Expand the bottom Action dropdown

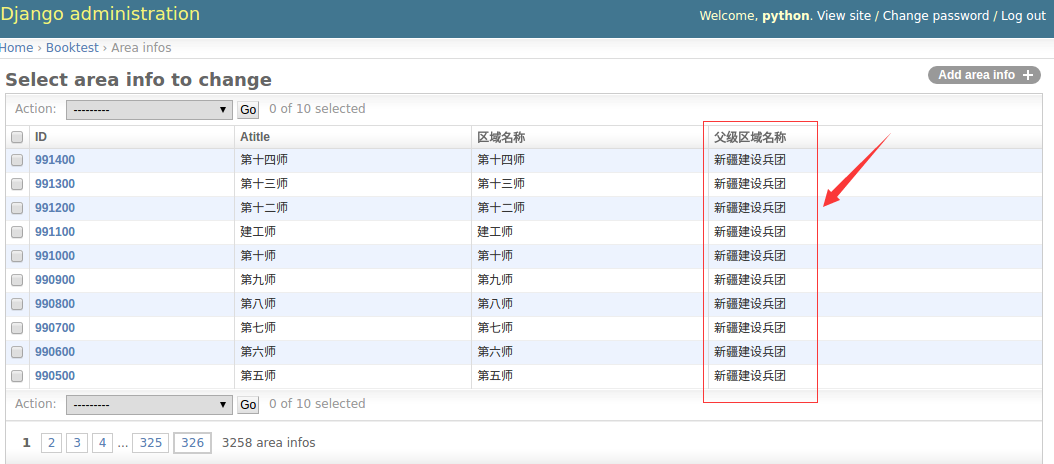(149, 405)
